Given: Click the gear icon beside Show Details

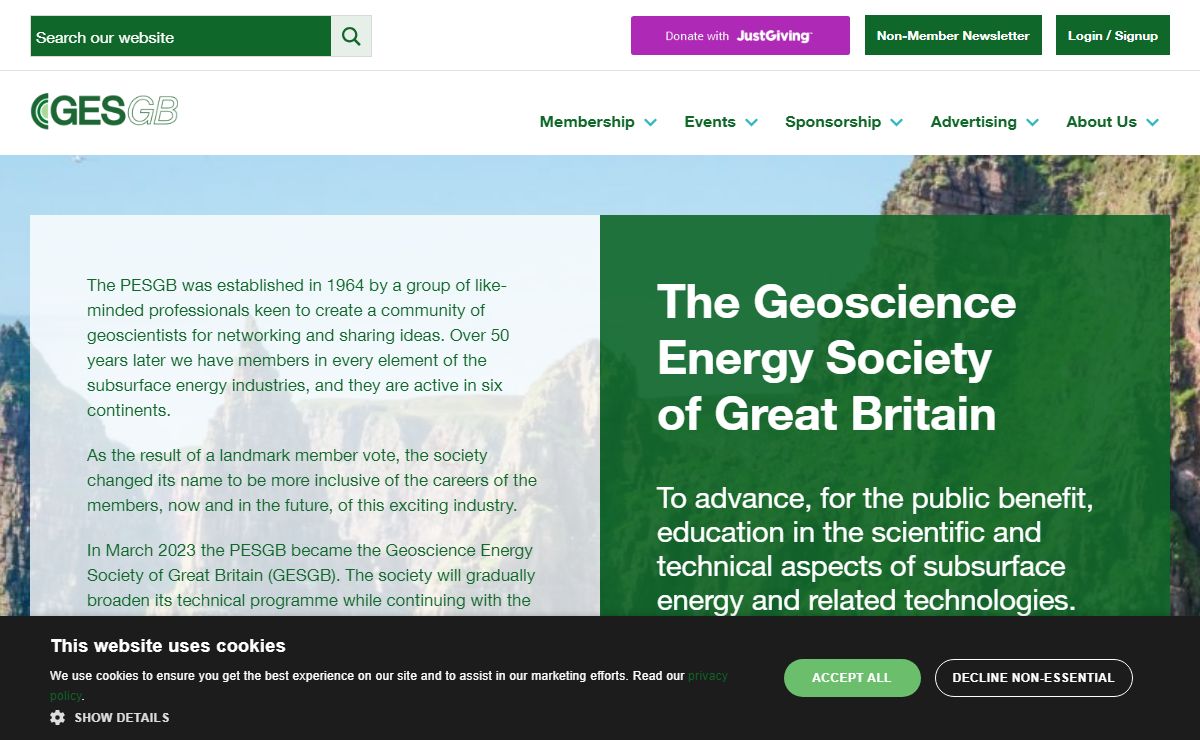Looking at the screenshot, I should [x=58, y=717].
